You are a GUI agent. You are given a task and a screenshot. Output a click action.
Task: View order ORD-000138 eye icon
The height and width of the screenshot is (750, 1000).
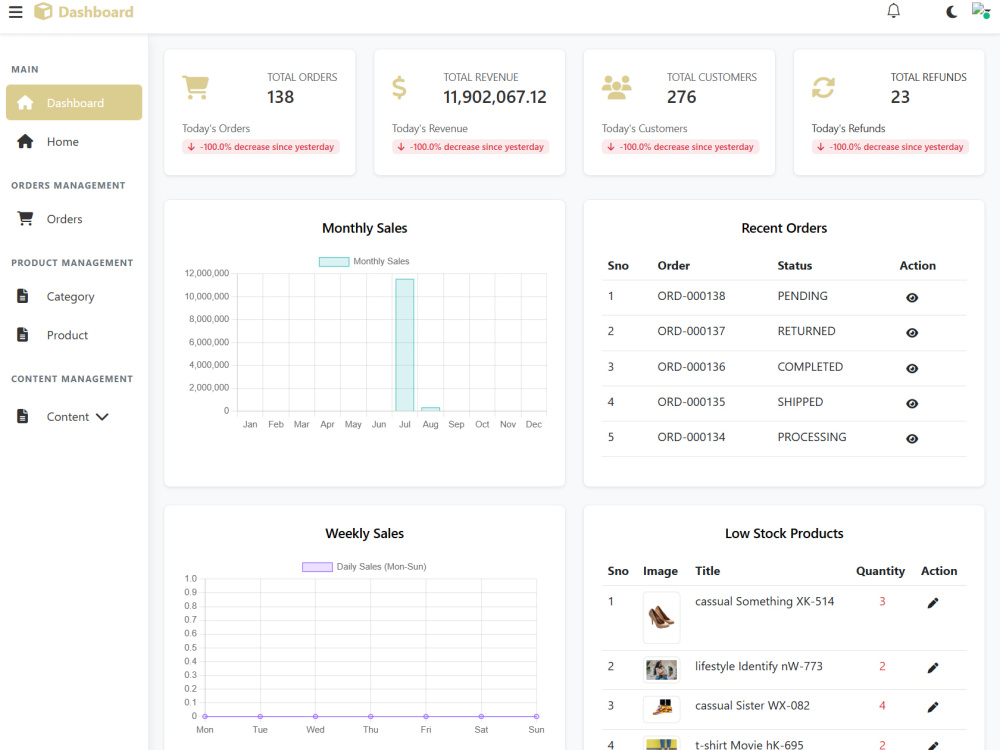(912, 298)
